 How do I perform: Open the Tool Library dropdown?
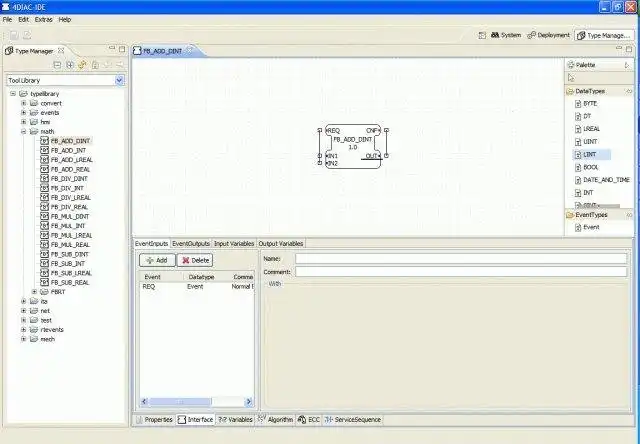click(x=120, y=80)
